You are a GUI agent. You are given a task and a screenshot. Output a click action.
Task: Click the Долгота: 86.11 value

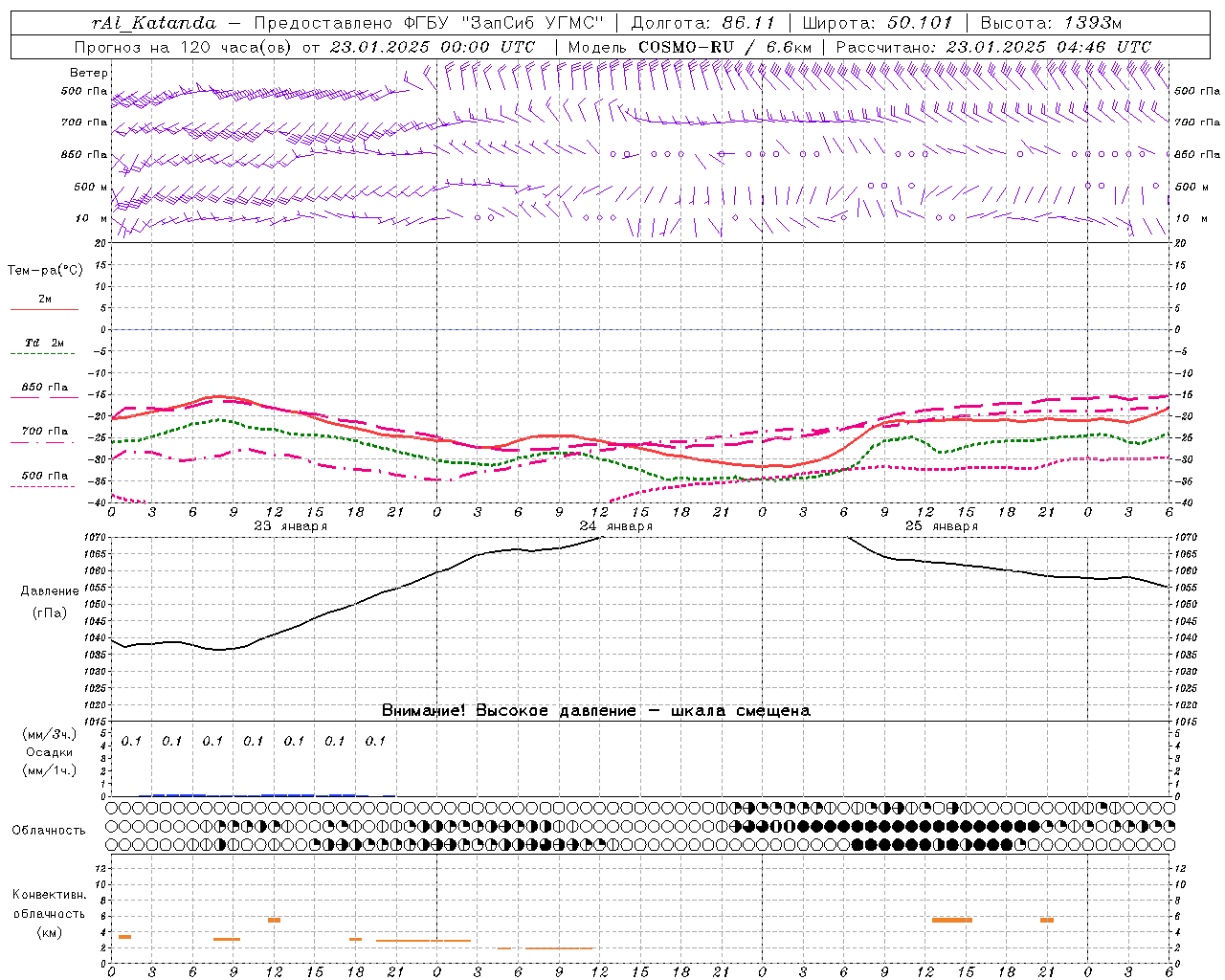pos(705,23)
